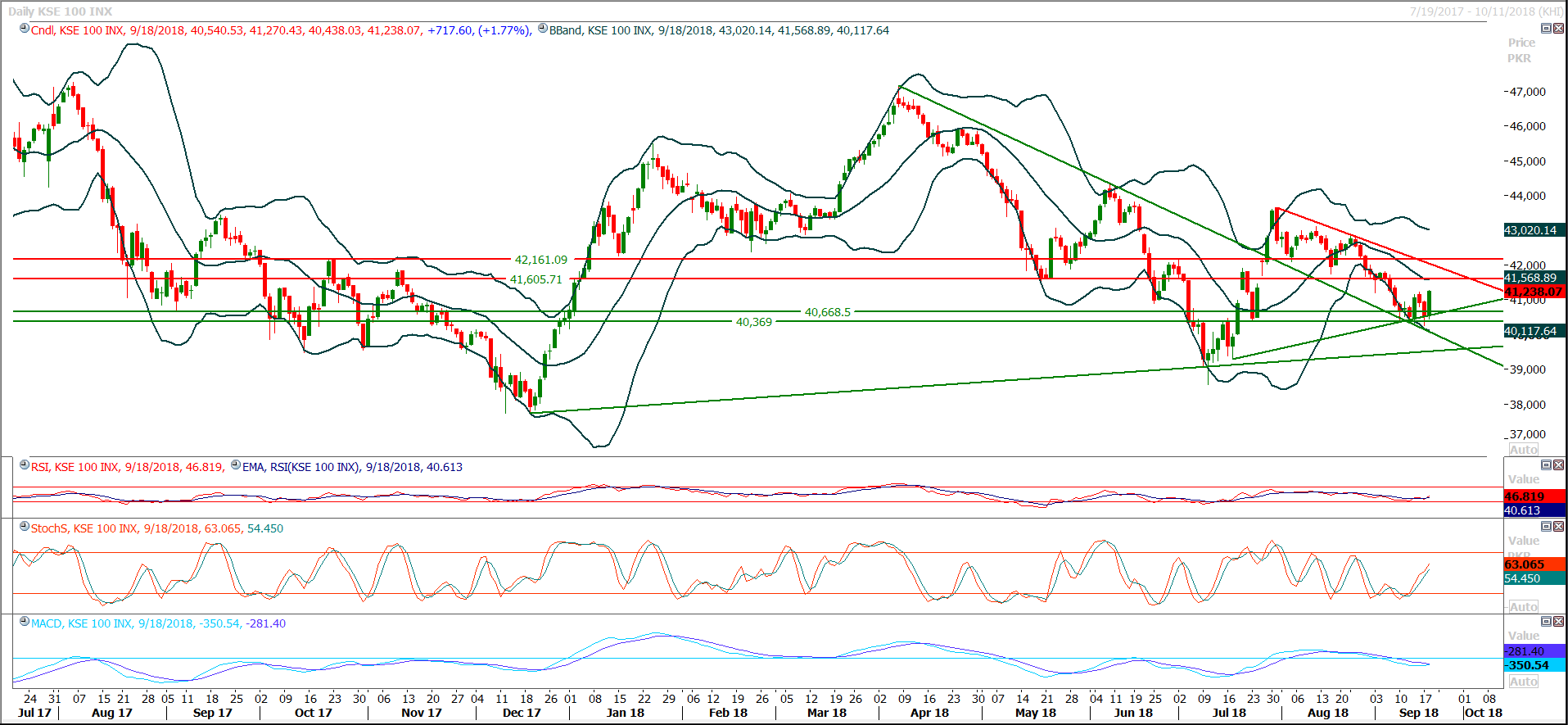The height and width of the screenshot is (725, 1568).
Task: Click the 41,605.71 resistance line label
Action: coord(536,279)
